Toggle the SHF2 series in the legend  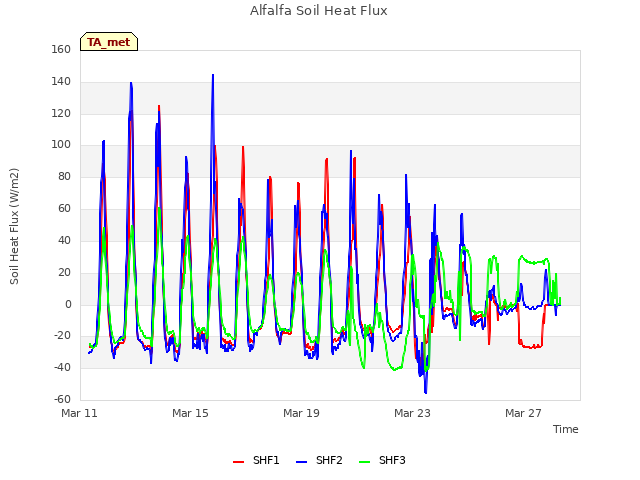coord(319,460)
